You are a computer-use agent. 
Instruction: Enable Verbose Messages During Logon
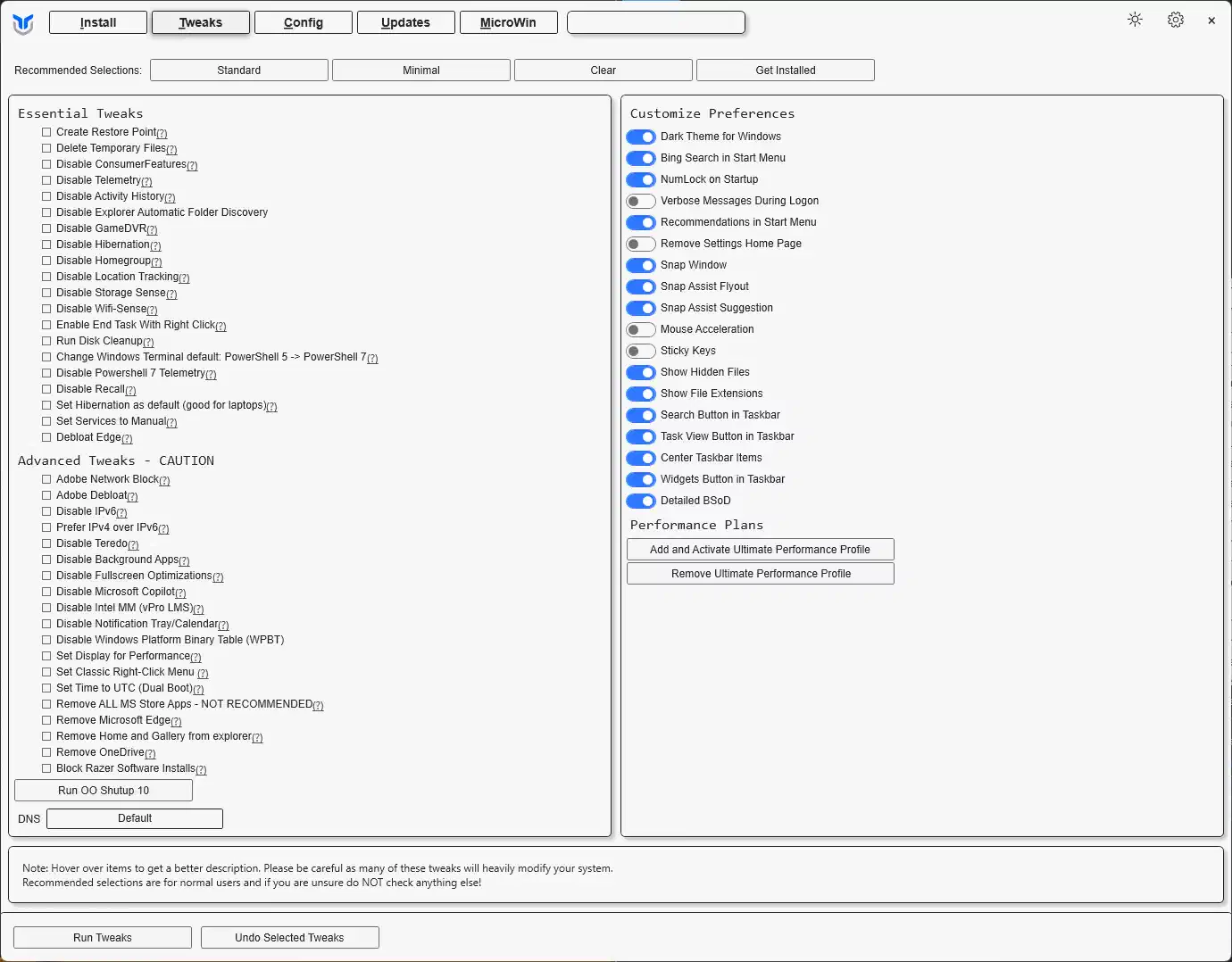pyautogui.click(x=640, y=201)
